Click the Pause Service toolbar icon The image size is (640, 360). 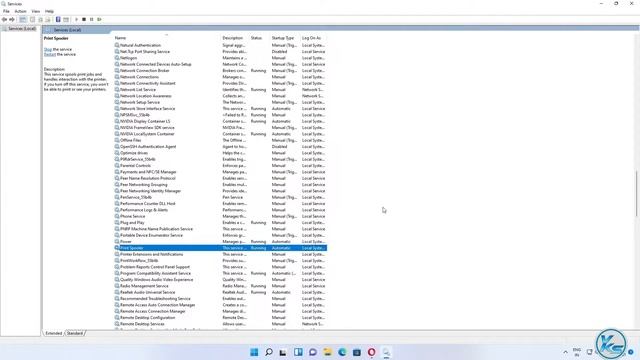coord(91,19)
